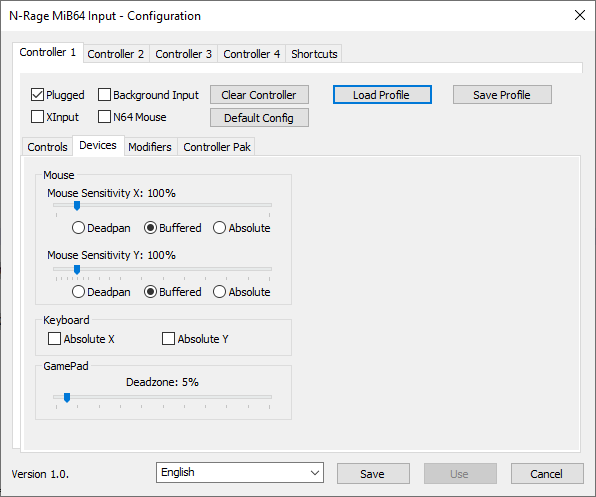Close the configuration window

click(x=580, y=16)
